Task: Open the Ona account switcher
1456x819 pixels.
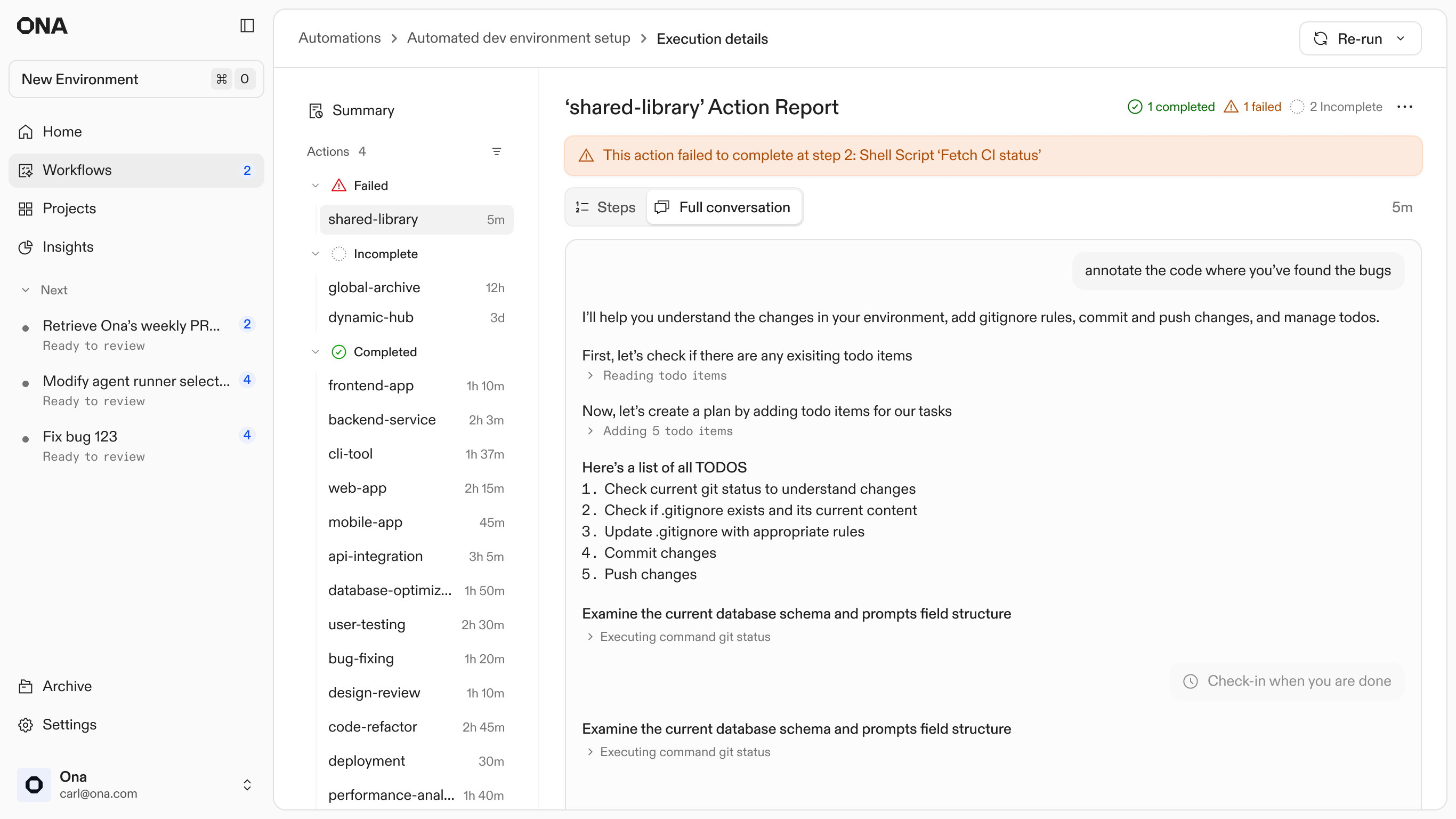Action: tap(247, 785)
